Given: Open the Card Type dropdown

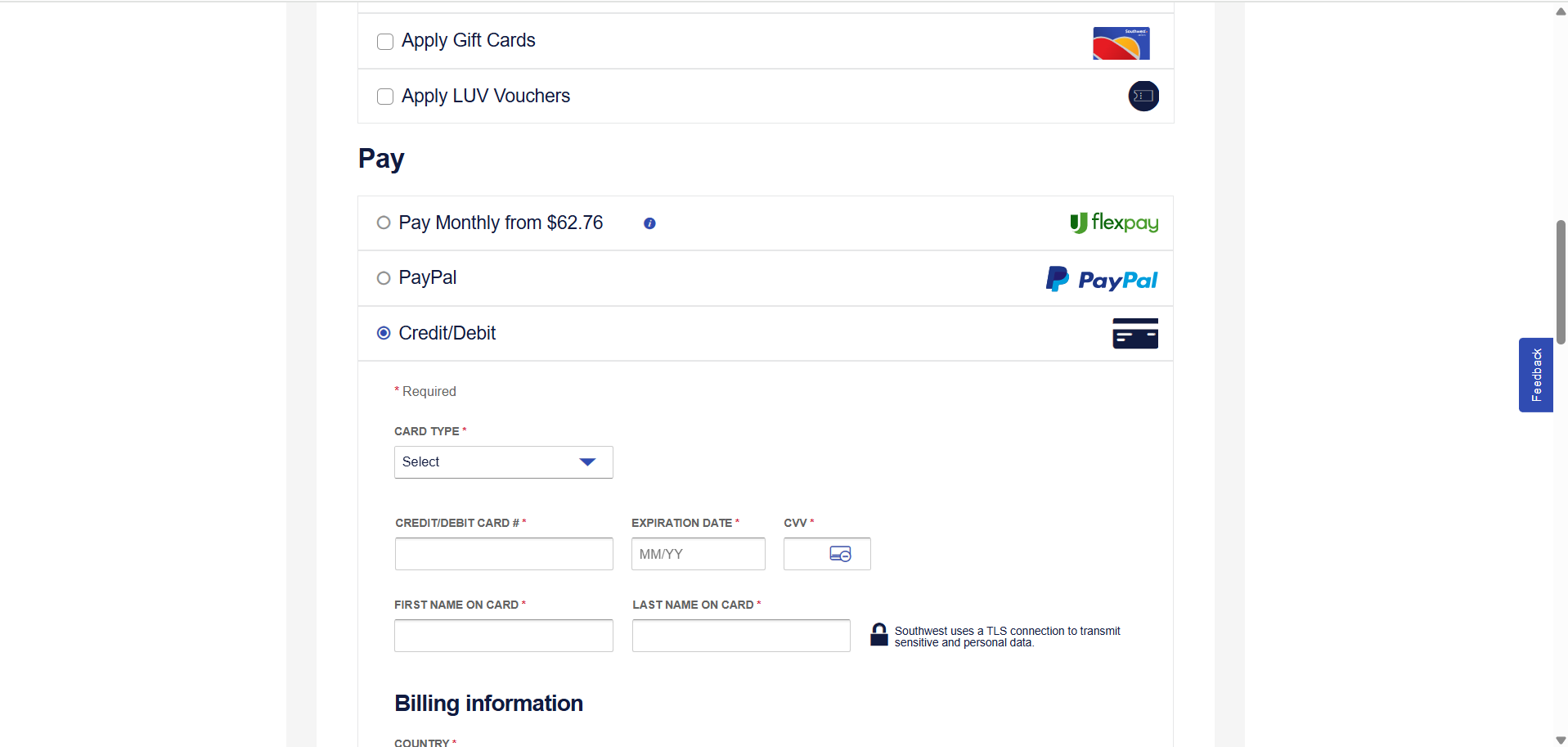Looking at the screenshot, I should tap(503, 462).
